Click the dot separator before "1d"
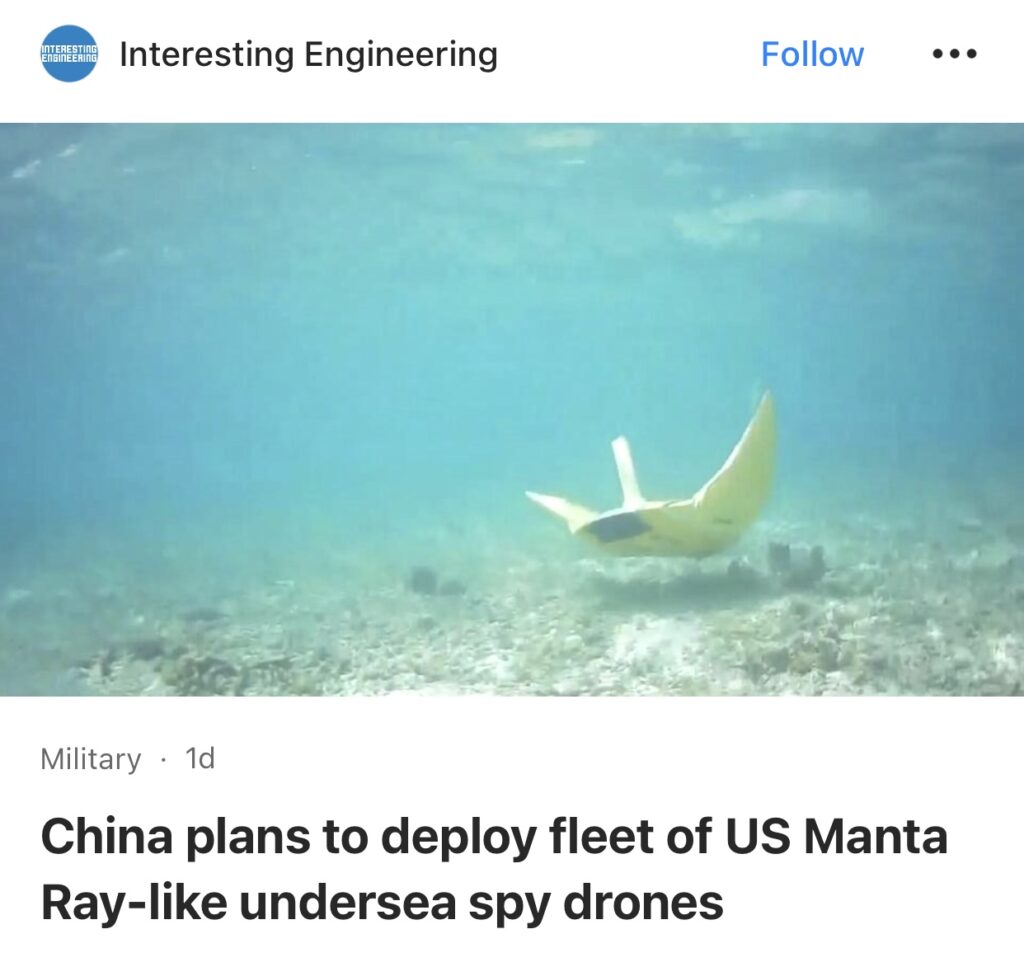The image size is (1024, 962). (x=163, y=760)
